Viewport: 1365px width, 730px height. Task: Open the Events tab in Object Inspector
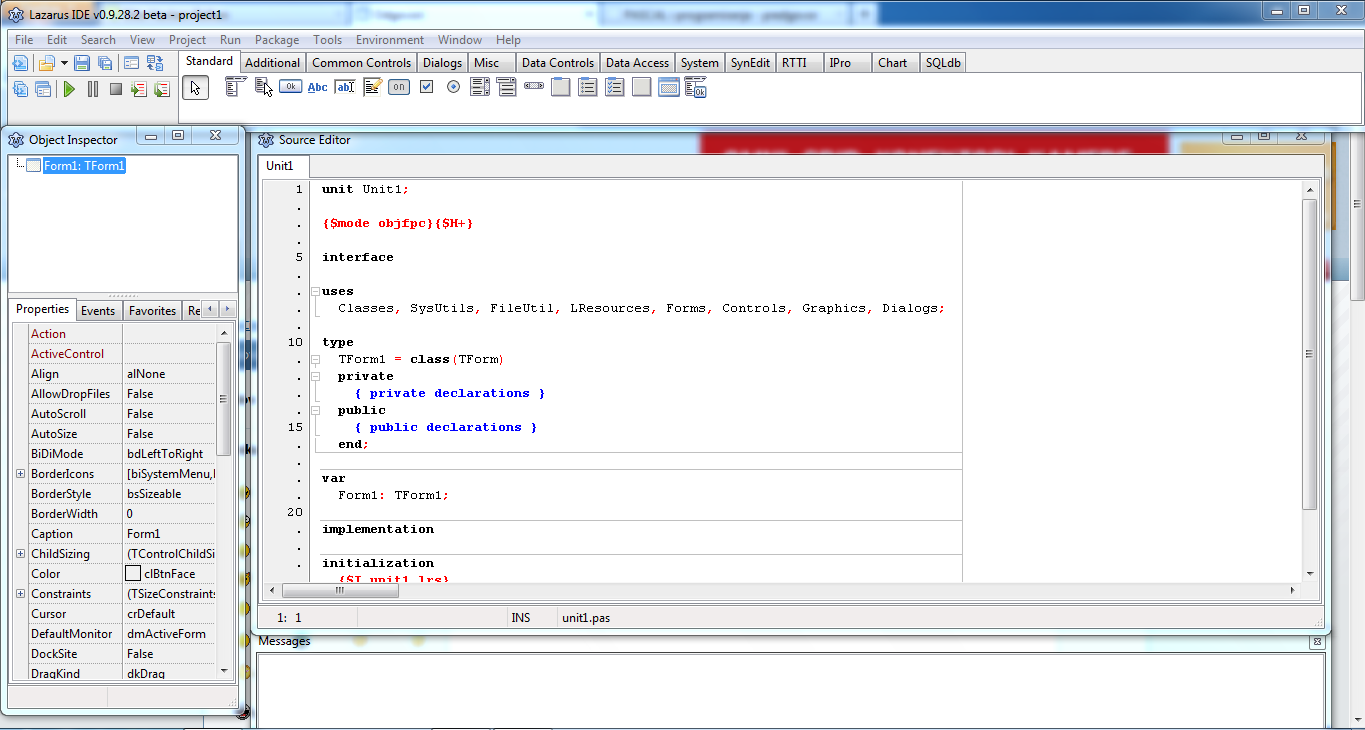point(98,311)
